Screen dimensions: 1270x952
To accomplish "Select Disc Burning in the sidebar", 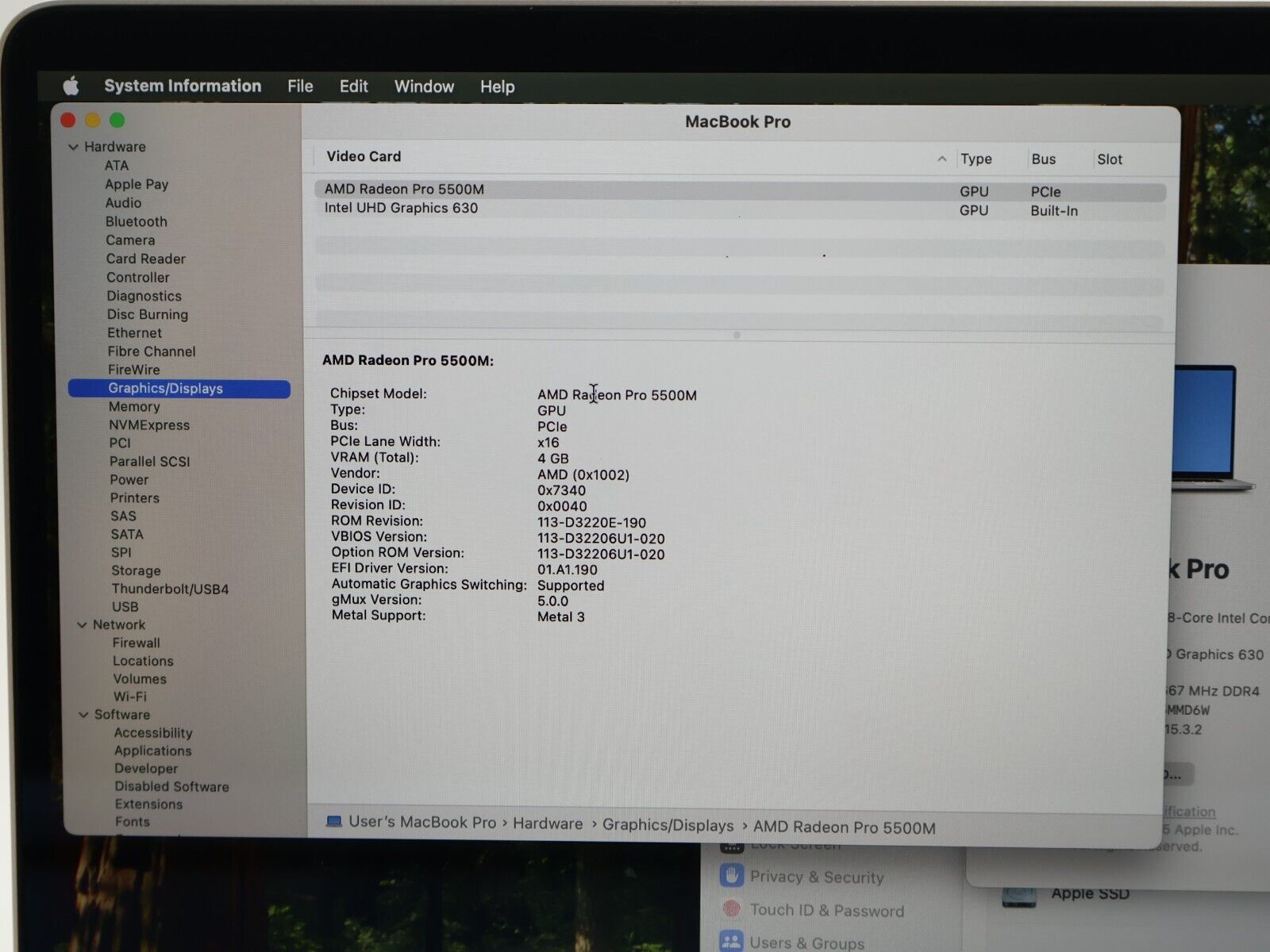I will click(x=148, y=314).
